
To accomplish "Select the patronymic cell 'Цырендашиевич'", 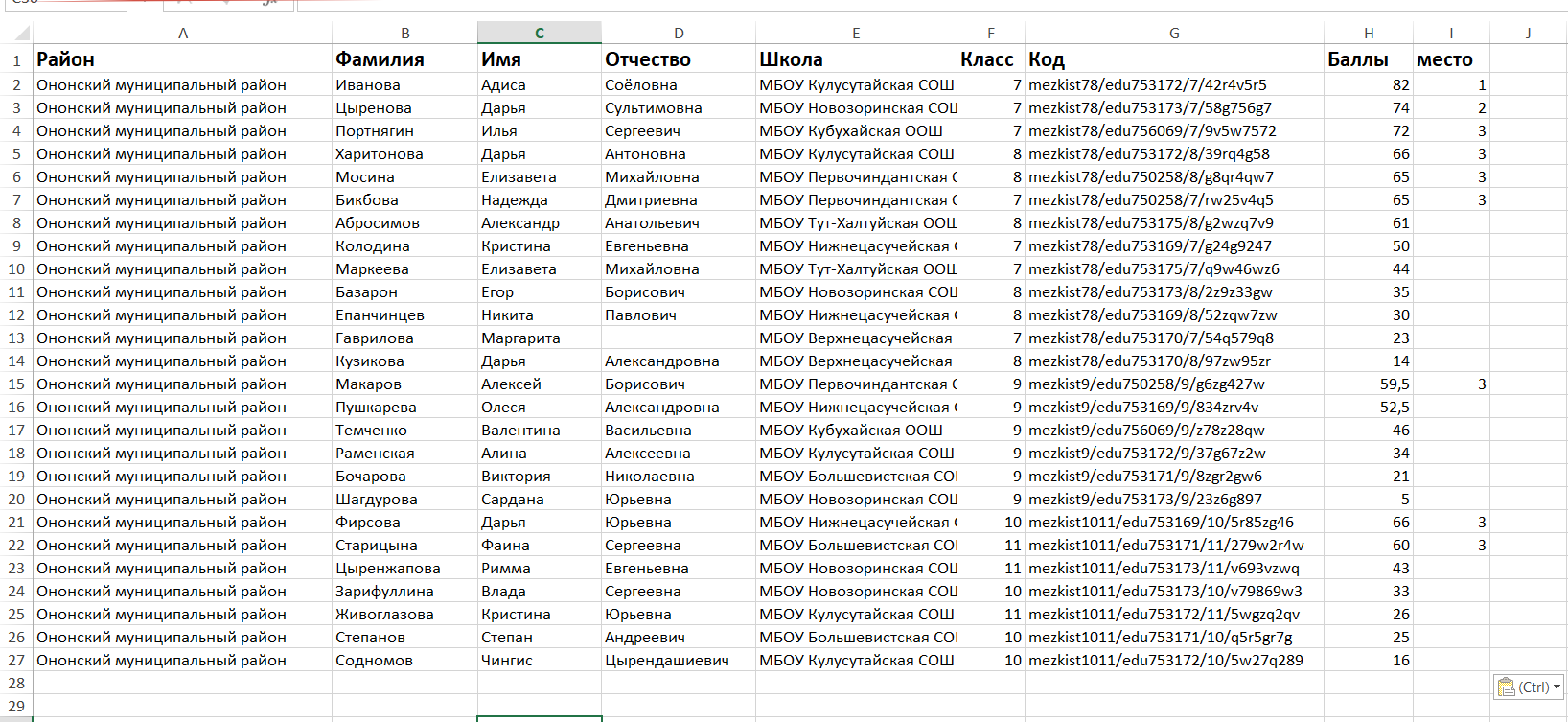I will tap(679, 660).
